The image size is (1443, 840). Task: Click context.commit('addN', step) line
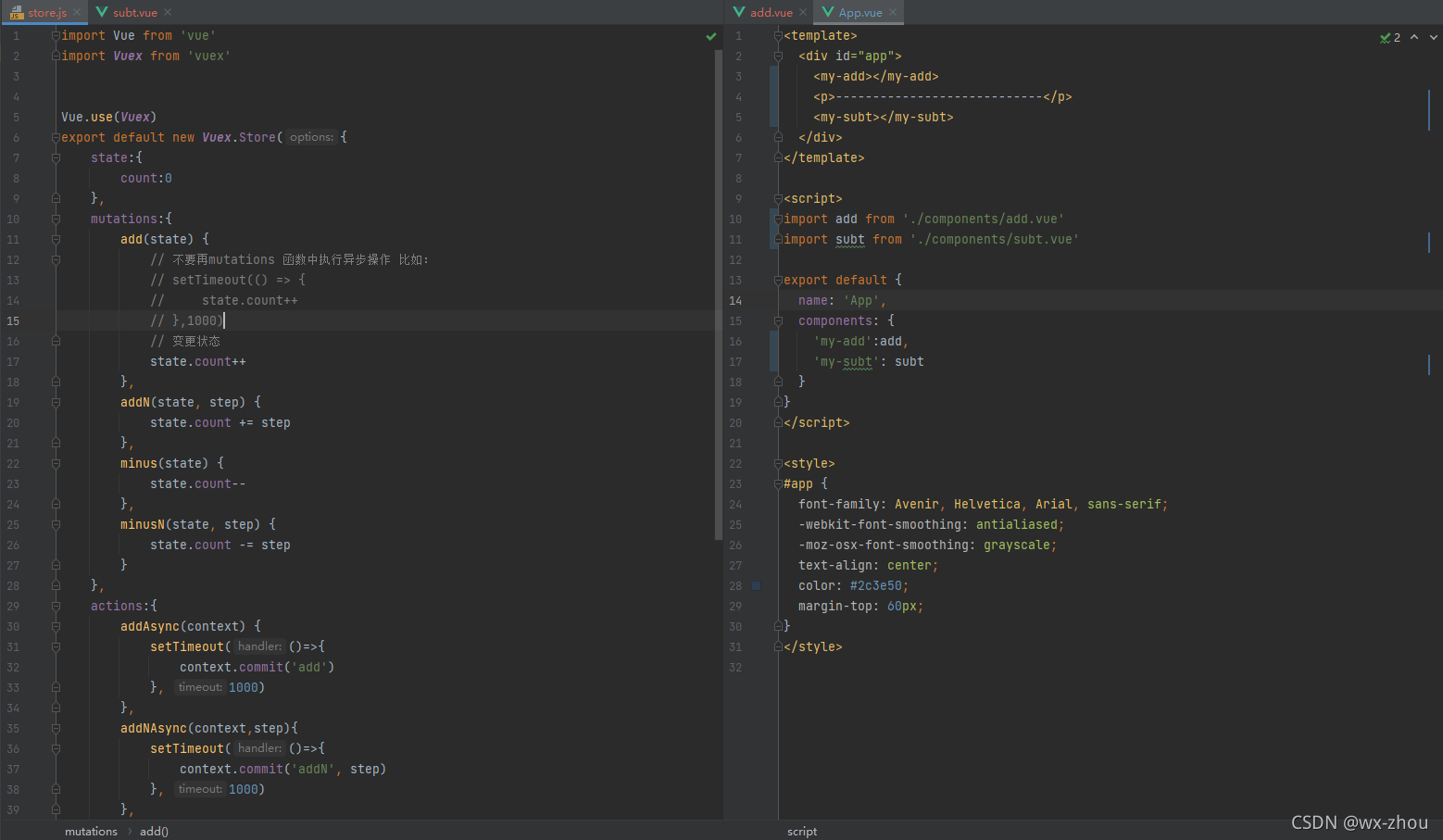click(x=283, y=769)
